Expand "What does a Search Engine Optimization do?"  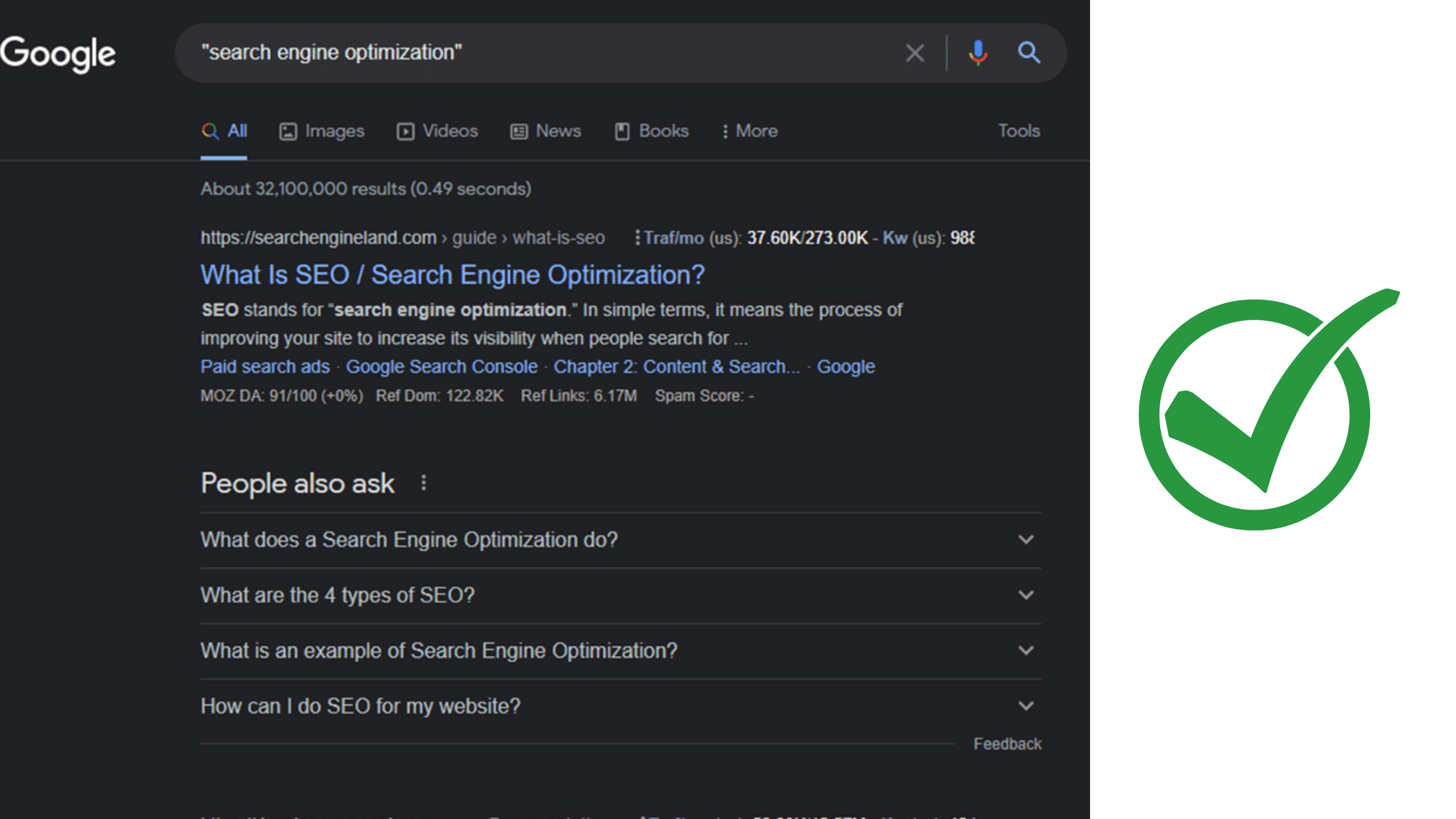[621, 540]
